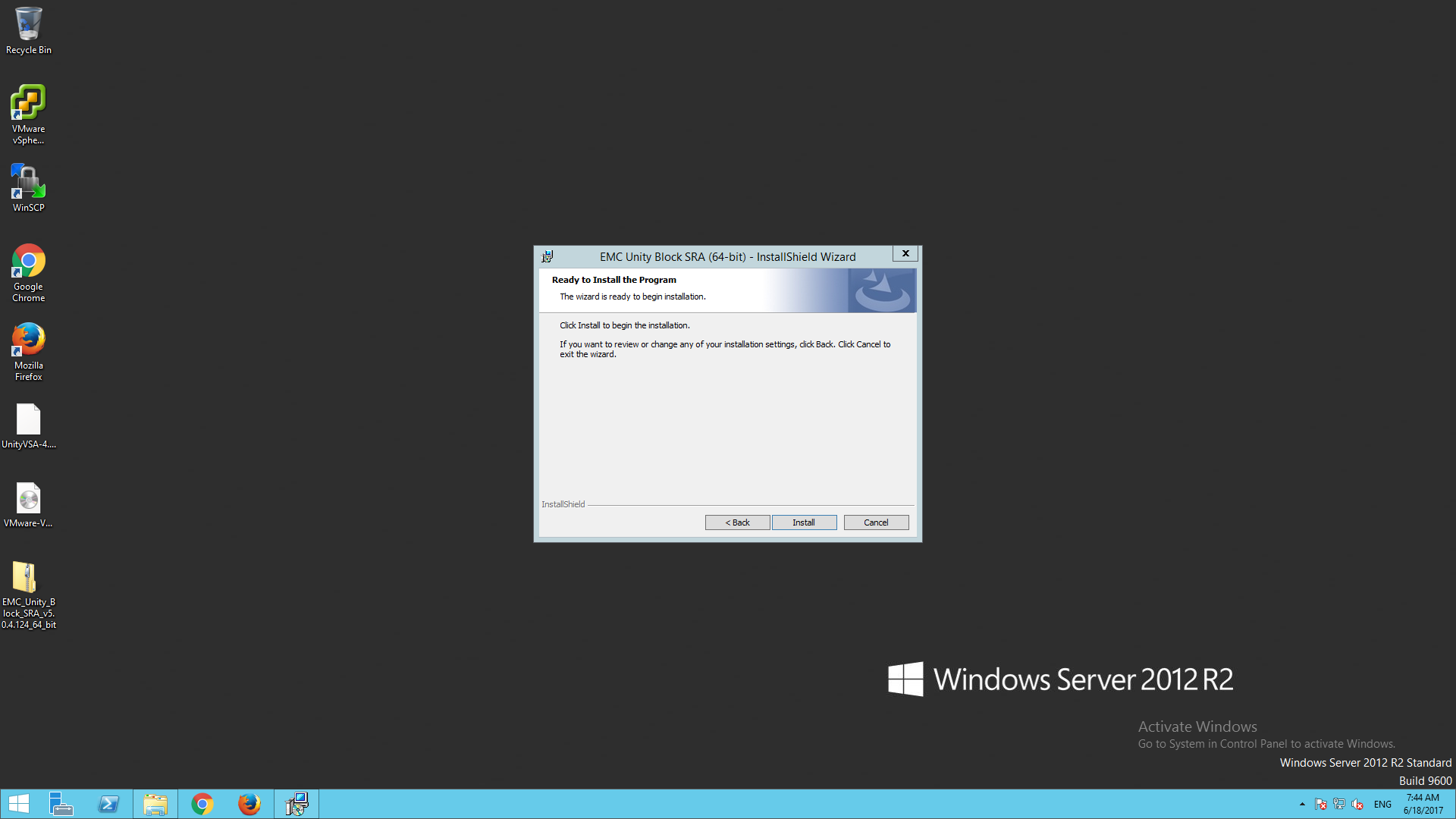This screenshot has width=1456, height=819.
Task: Click the ENG language indicator
Action: click(1382, 805)
